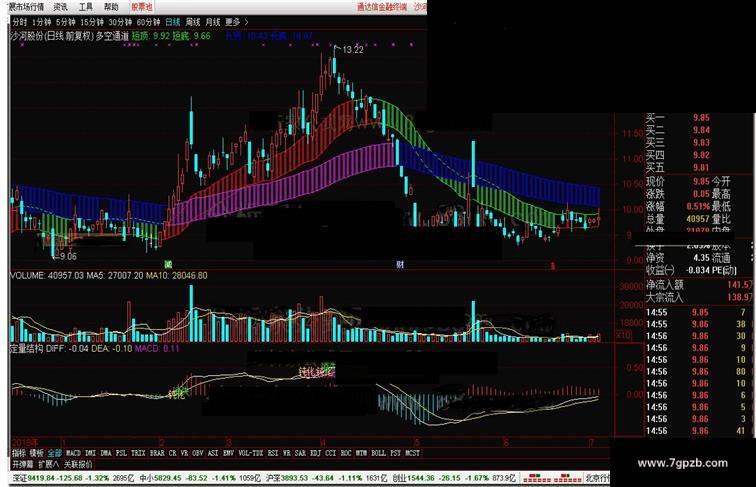756x487 pixels.
Task: Select the BRAR indicator
Action: [x=157, y=453]
